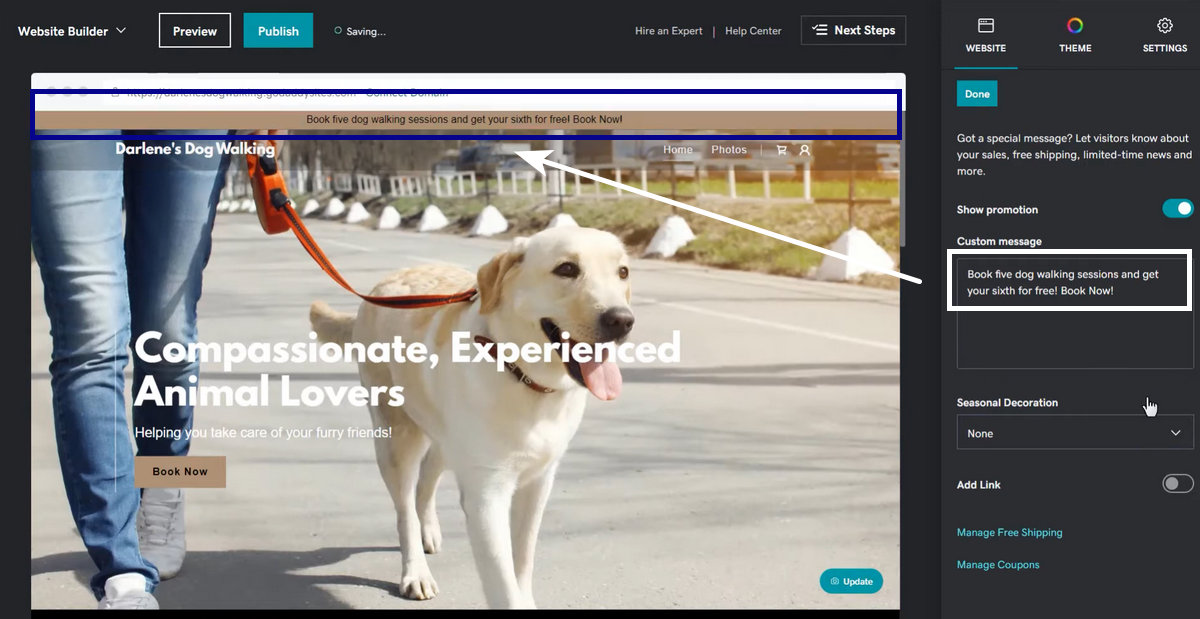Open the Manage Coupons link
The width and height of the screenshot is (1200, 619).
point(998,565)
